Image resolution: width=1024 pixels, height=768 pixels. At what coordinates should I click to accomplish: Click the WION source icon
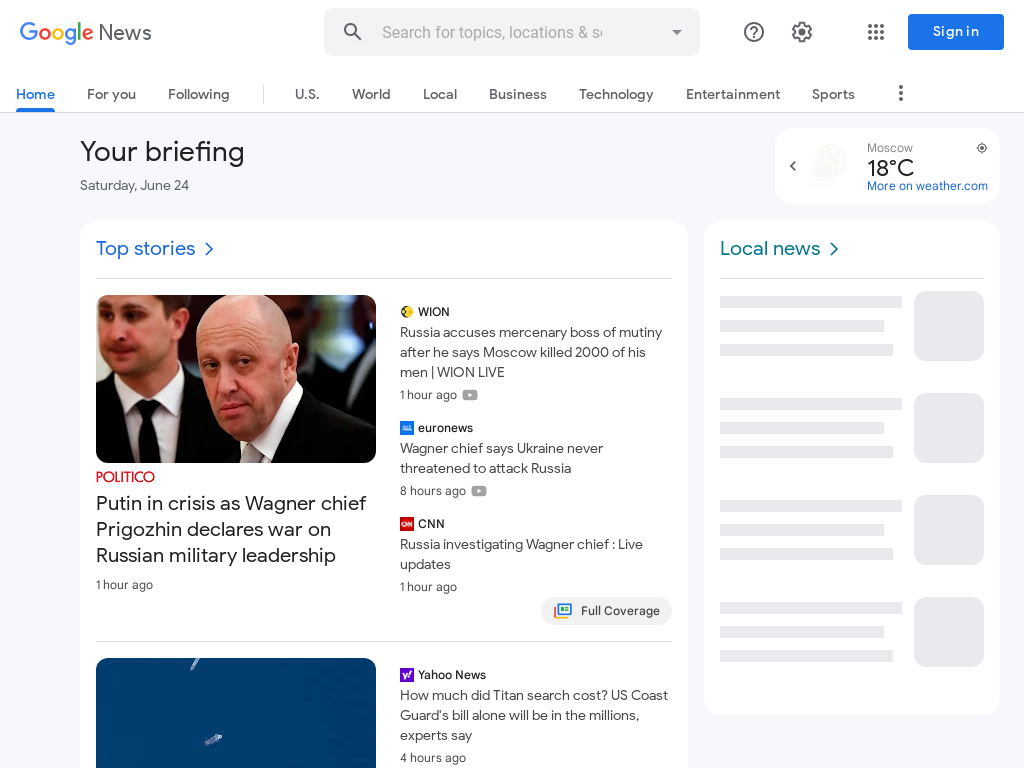(x=407, y=312)
